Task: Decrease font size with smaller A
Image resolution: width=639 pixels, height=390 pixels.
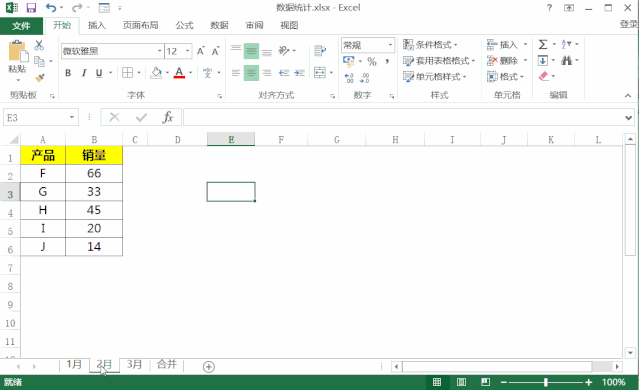Action: pos(215,51)
